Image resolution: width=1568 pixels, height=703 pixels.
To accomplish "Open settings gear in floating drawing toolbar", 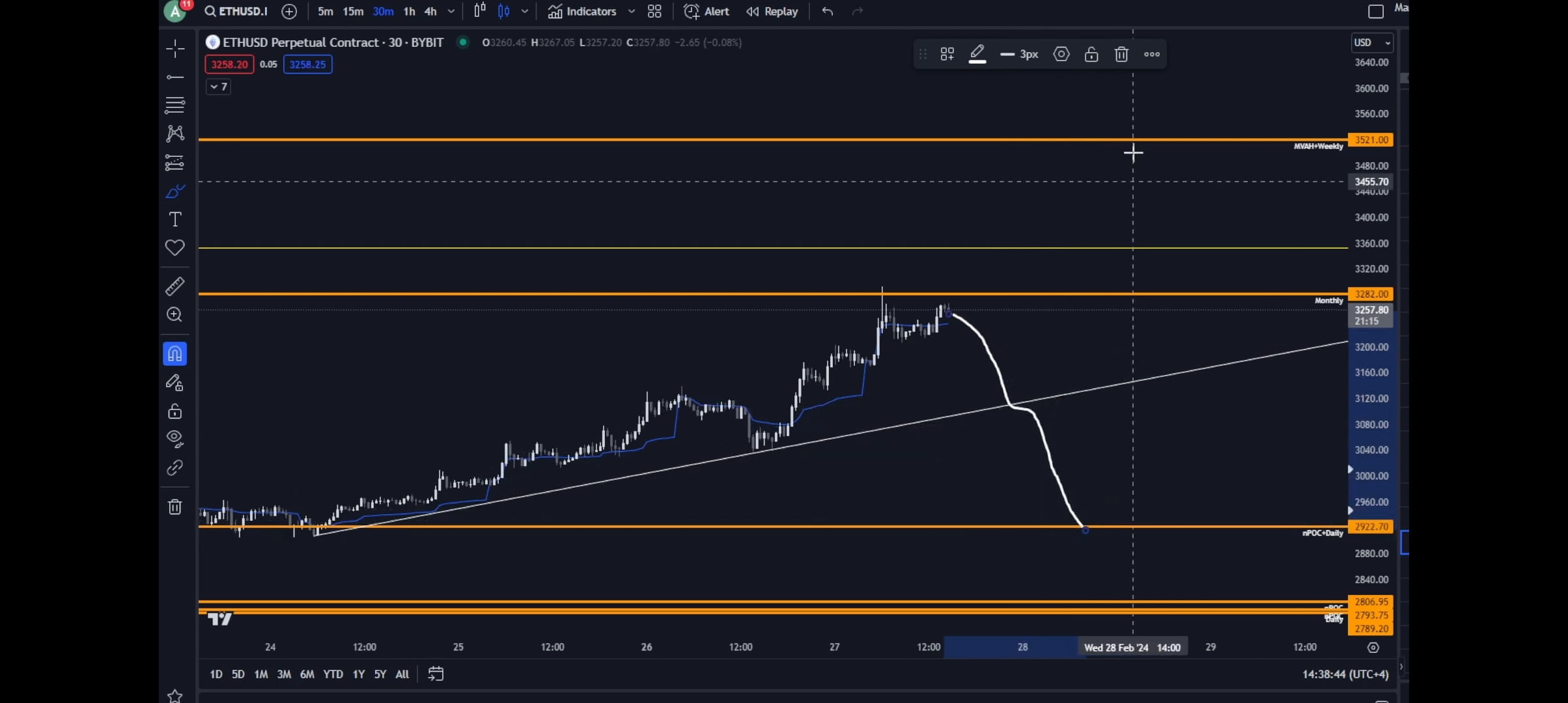I will [1061, 54].
